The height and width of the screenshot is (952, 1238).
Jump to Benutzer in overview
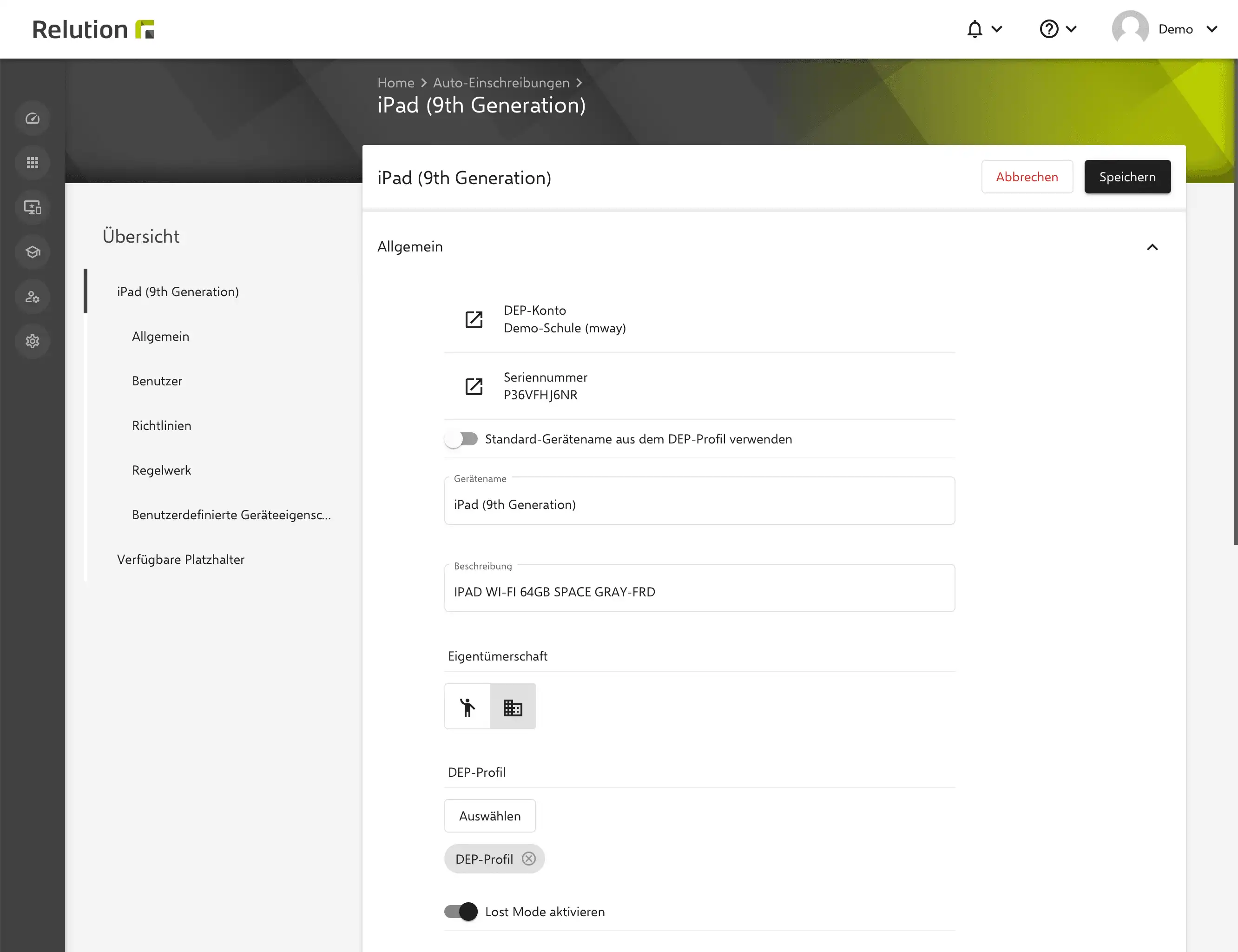pyautogui.click(x=157, y=381)
